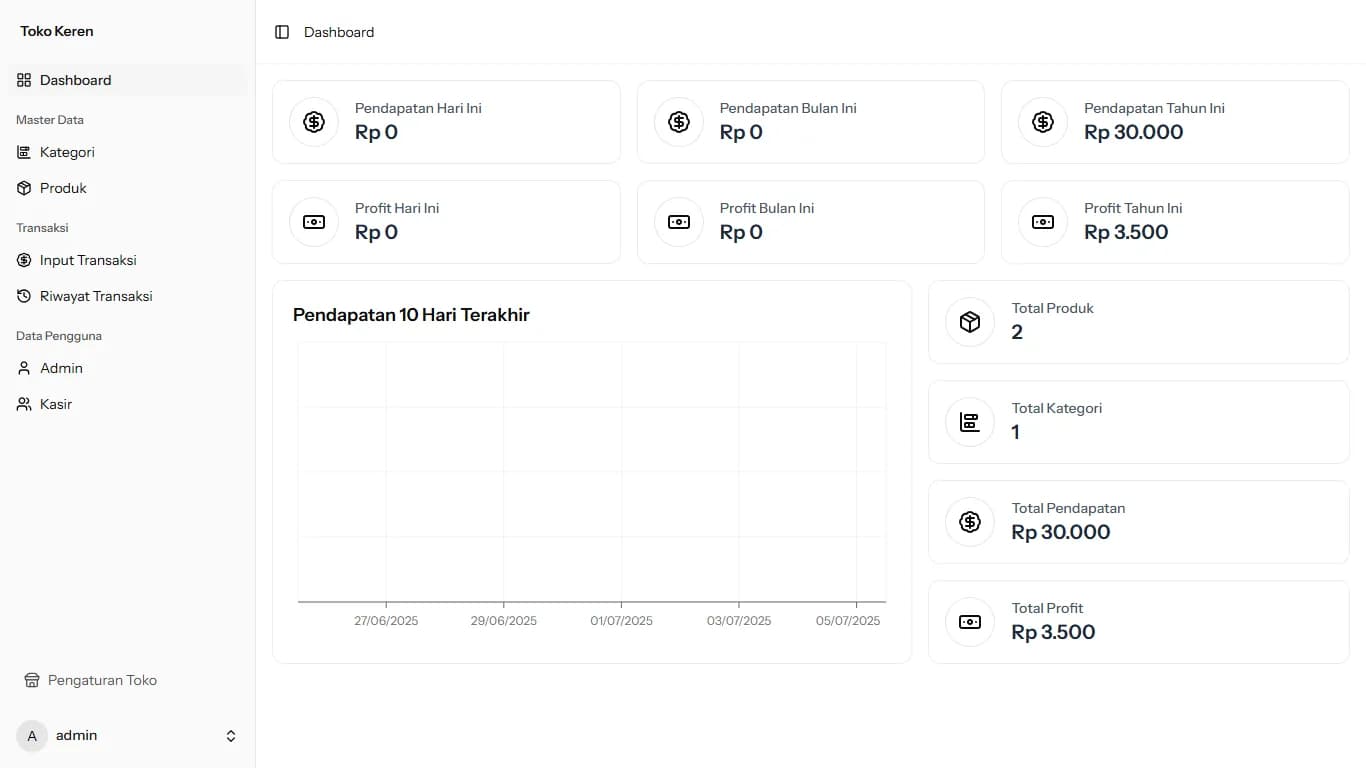Open Kategori from the sidebar
The width and height of the screenshot is (1366, 768).
(67, 152)
